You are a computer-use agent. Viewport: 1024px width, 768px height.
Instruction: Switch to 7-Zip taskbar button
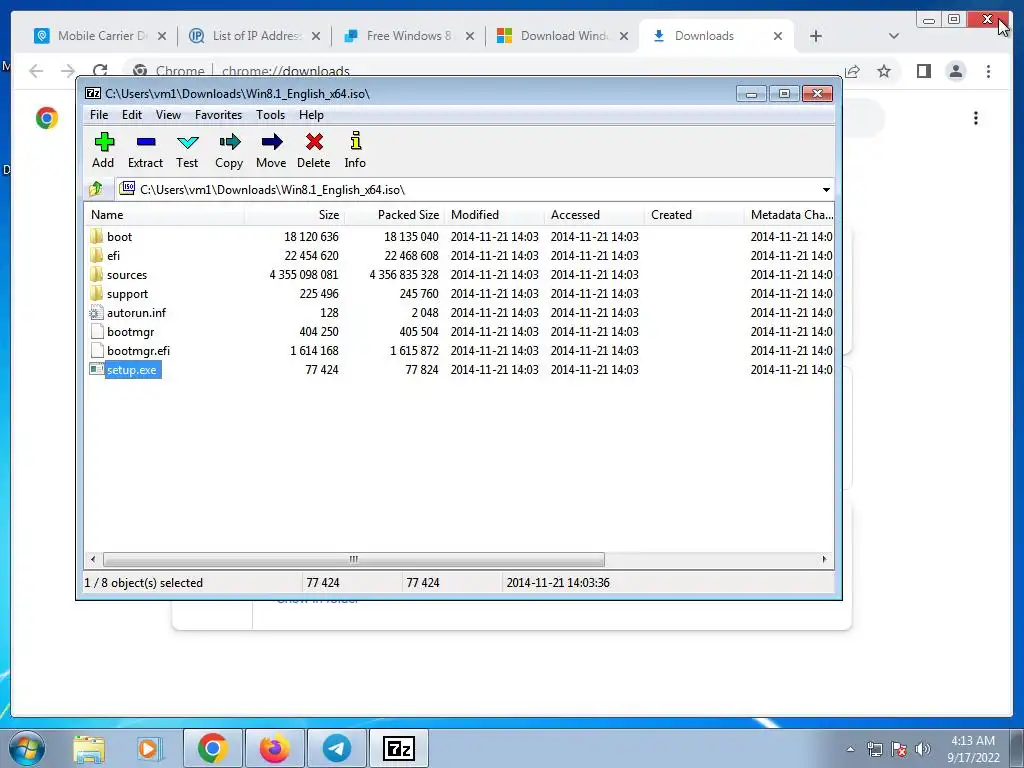399,748
